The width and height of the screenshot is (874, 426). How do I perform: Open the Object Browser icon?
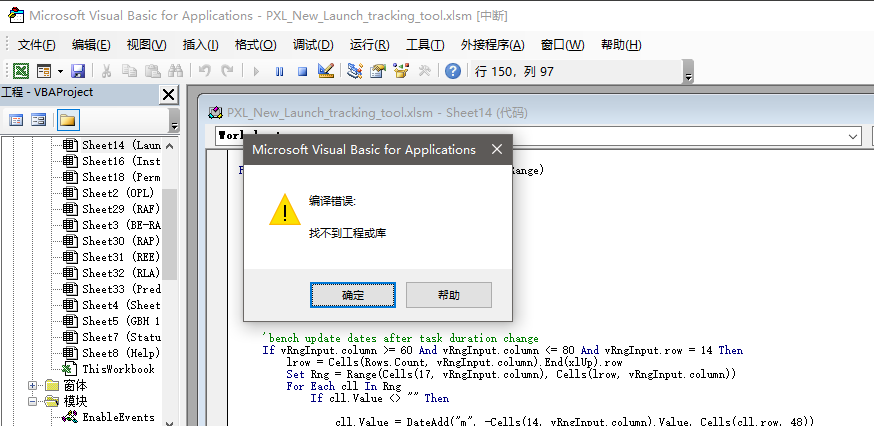(x=401, y=71)
